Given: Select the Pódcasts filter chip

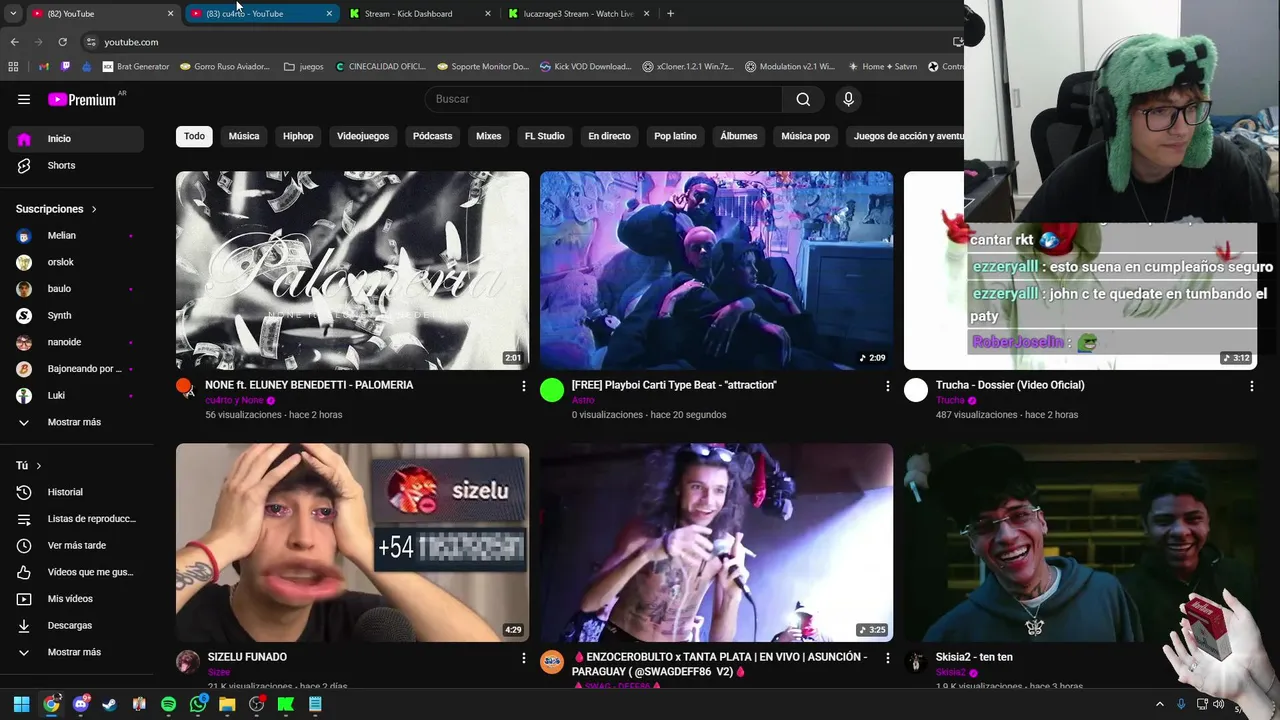Looking at the screenshot, I should [432, 136].
